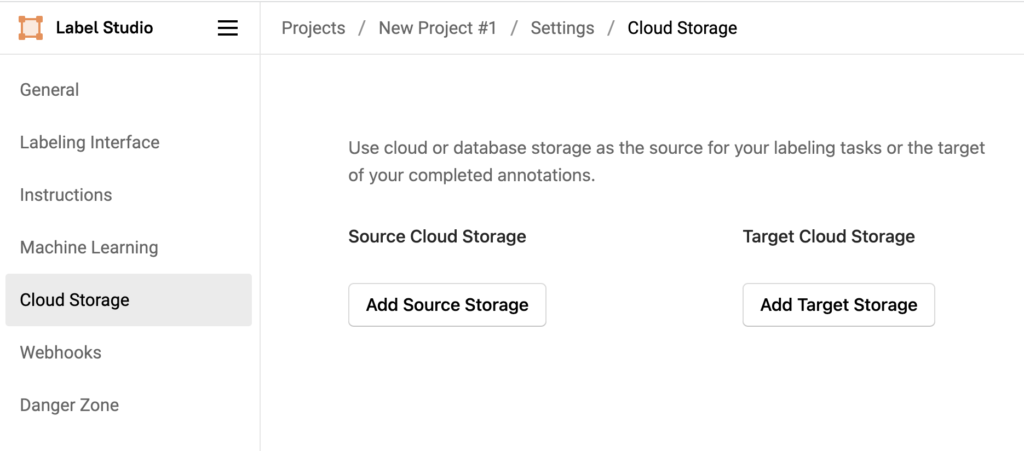Click the Add Source Storage button
This screenshot has width=1024, height=451.
447,305
